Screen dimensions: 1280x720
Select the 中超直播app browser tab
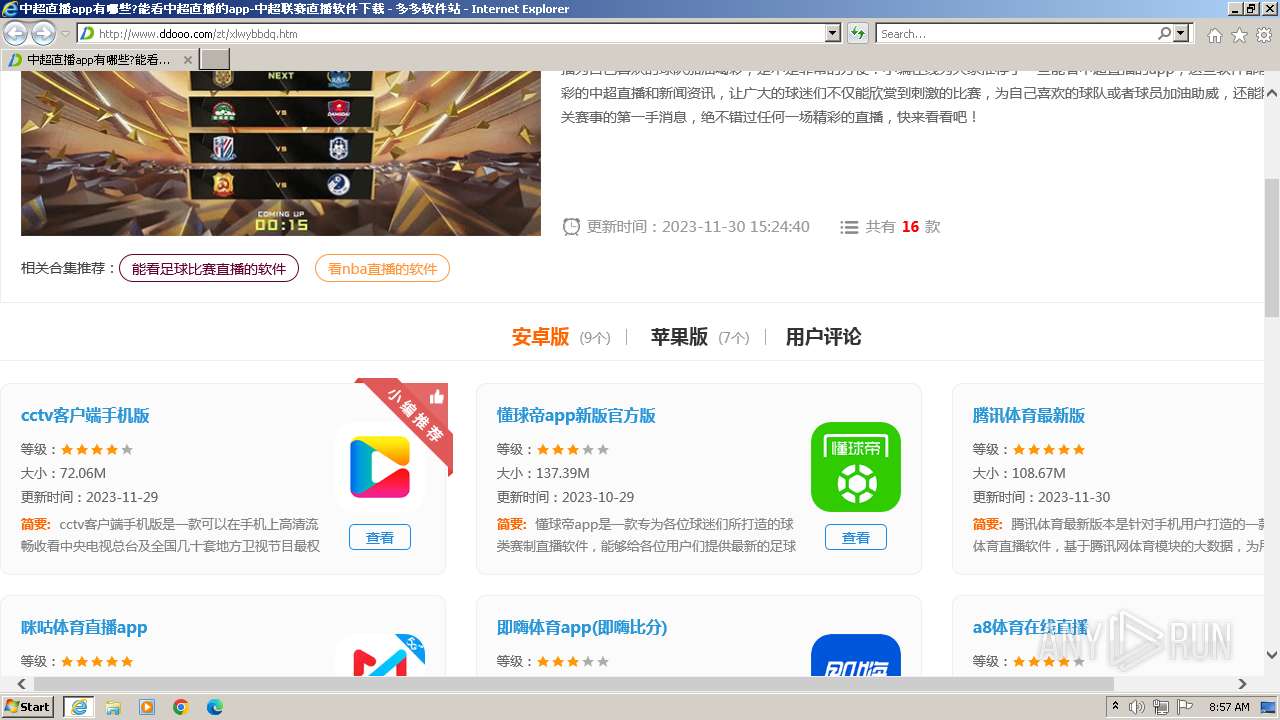click(98, 60)
